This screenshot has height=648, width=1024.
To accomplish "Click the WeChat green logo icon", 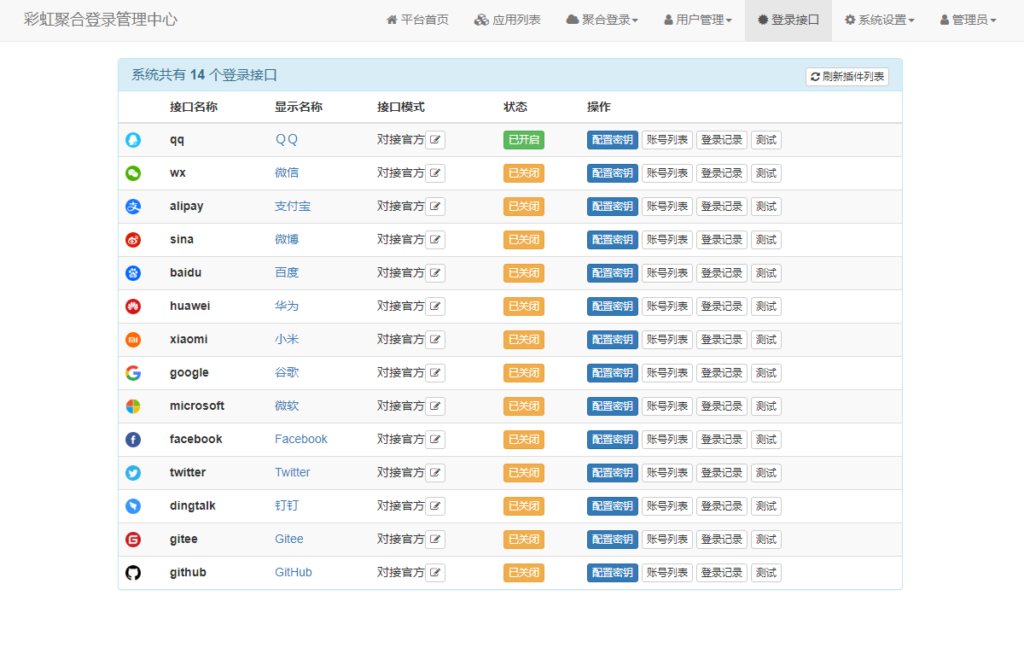I will pyautogui.click(x=133, y=173).
